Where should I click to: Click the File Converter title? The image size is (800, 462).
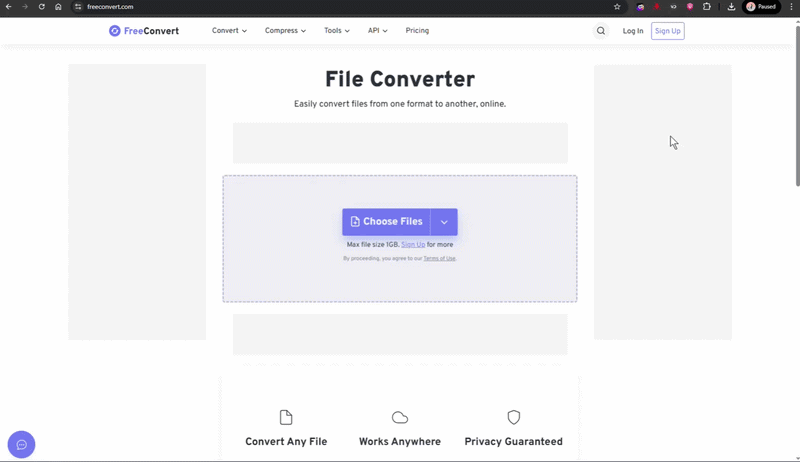click(400, 80)
